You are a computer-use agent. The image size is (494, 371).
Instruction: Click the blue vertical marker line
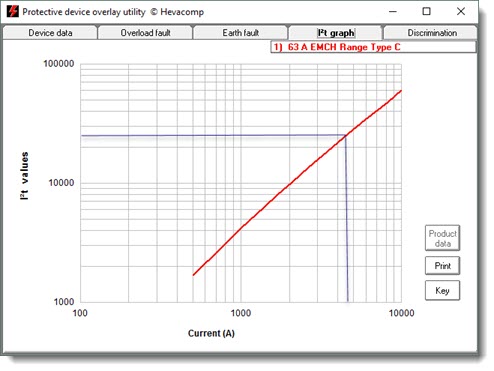point(347,218)
